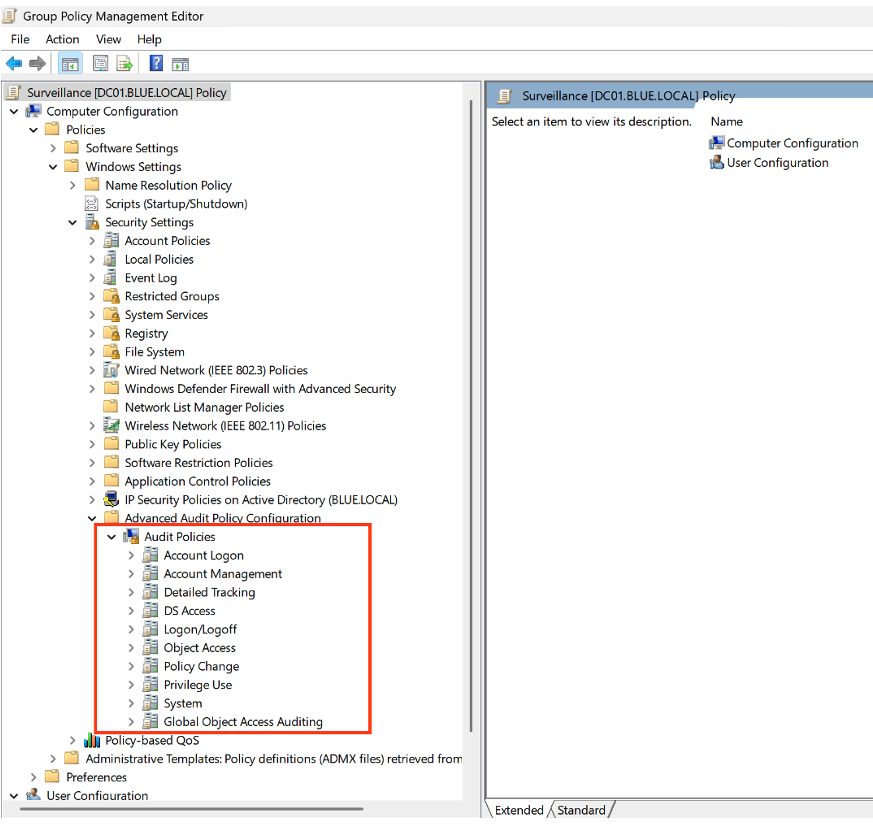The height and width of the screenshot is (824, 873).
Task: Click the blue Help question mark icon
Action: click(156, 64)
